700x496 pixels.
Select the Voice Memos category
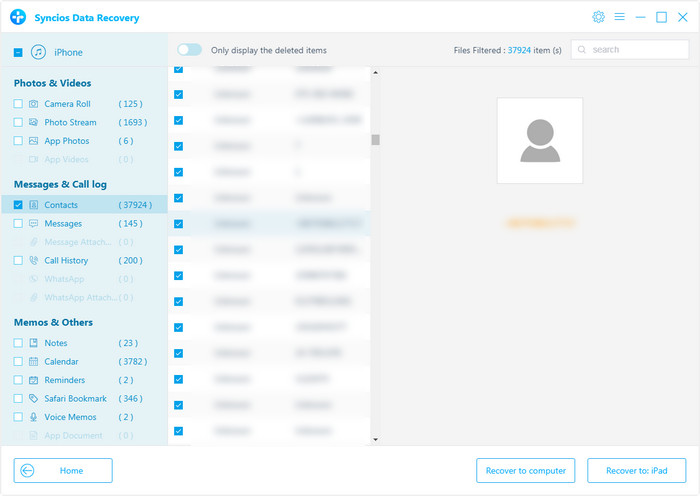click(x=70, y=417)
